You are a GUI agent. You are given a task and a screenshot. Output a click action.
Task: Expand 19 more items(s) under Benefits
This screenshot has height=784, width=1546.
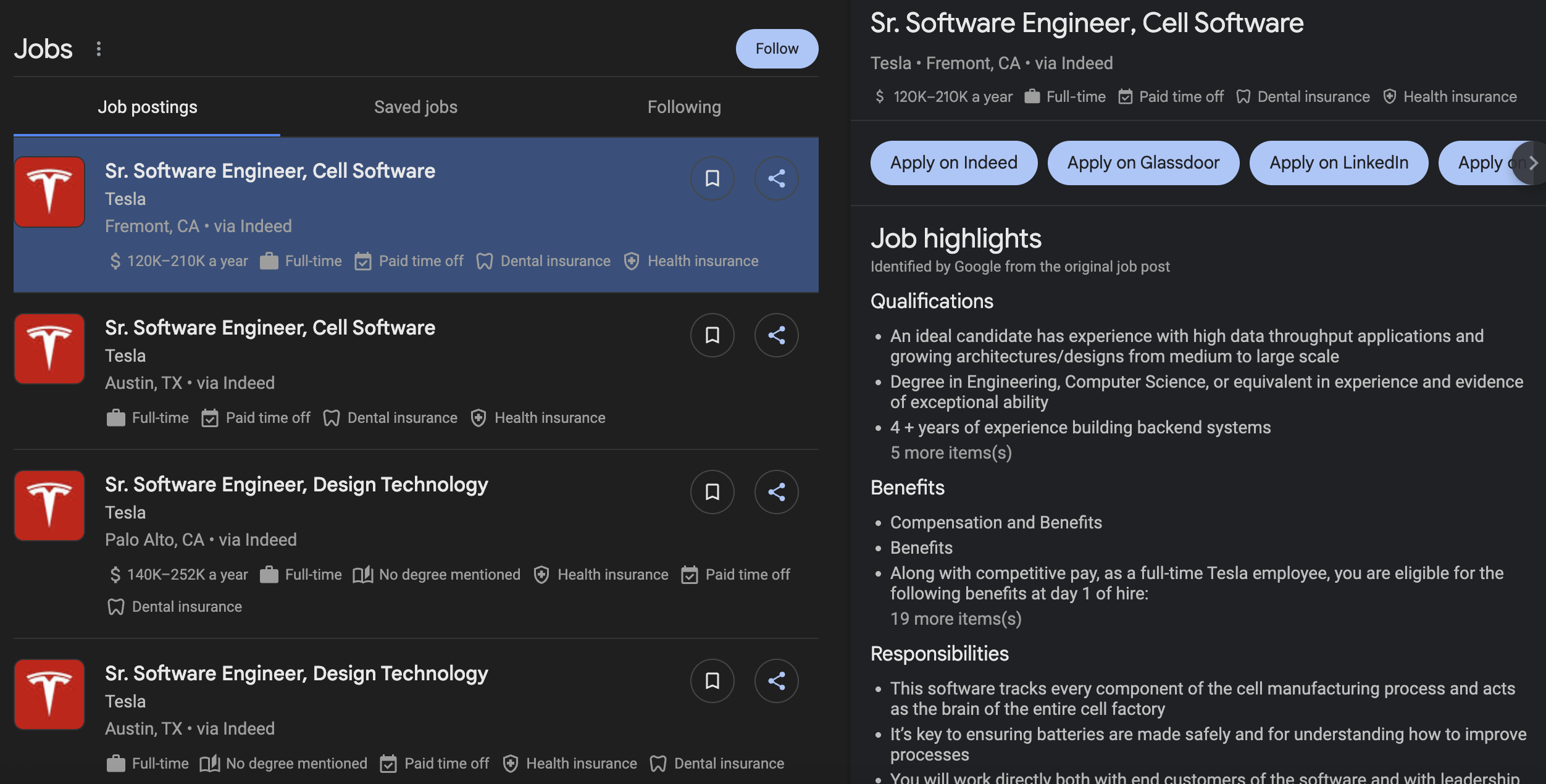pos(956,619)
